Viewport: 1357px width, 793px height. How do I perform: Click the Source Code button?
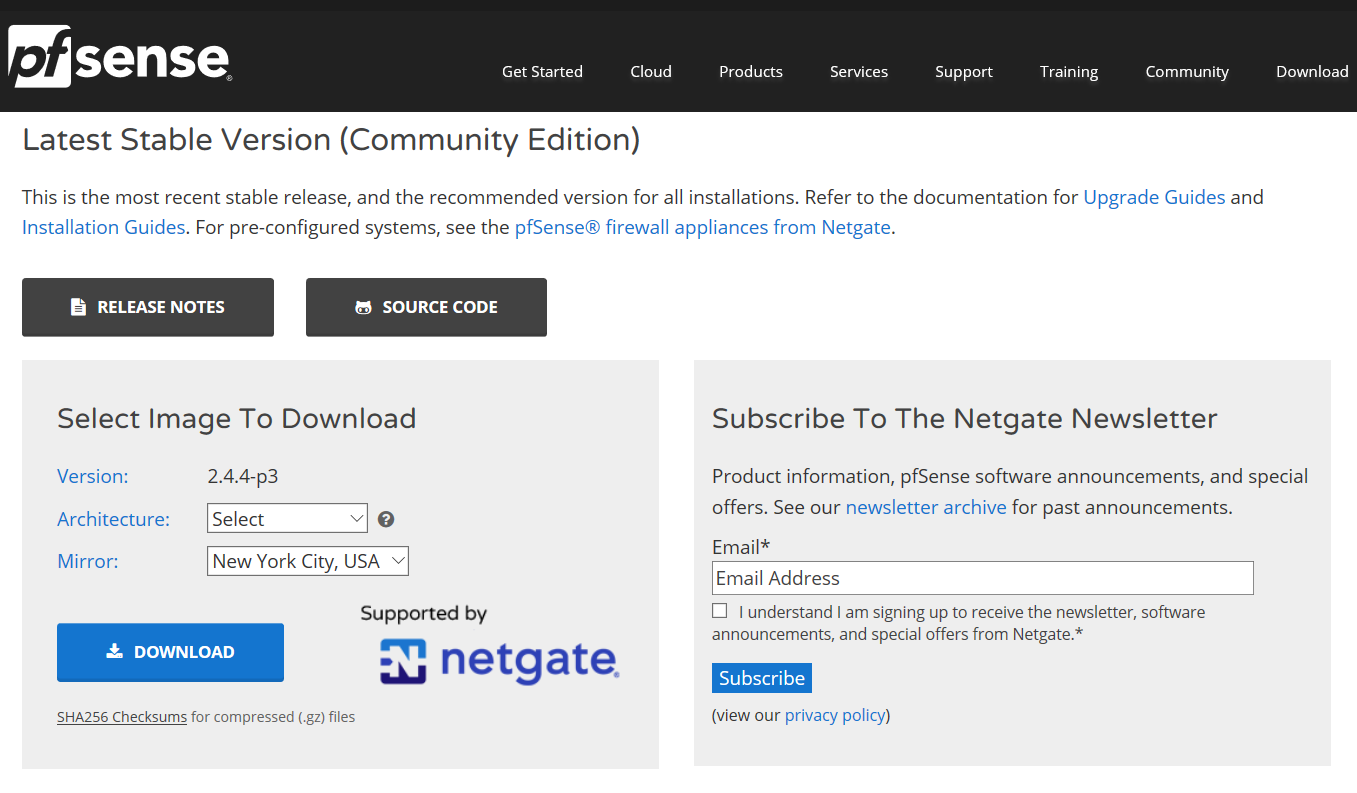426,307
